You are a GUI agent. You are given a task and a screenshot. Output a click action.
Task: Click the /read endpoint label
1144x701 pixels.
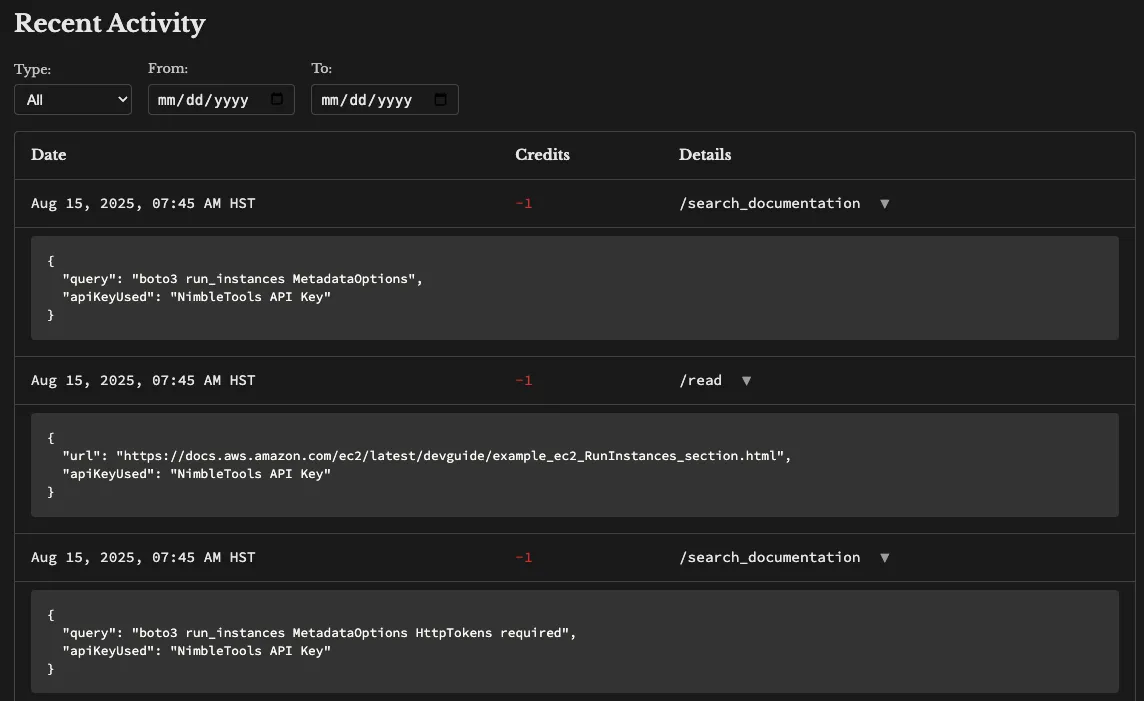tap(701, 380)
